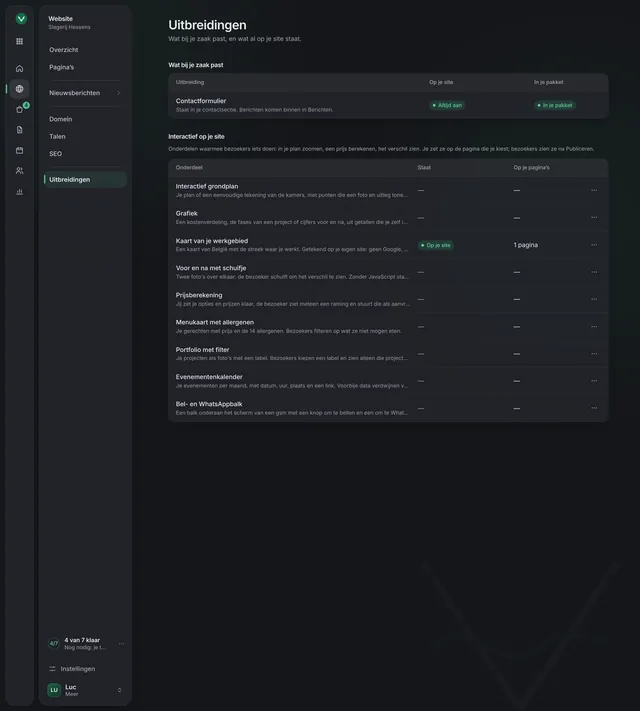Image resolution: width=640 pixels, height=711 pixels.
Task: Open options menu for Prijsberekening
Action: point(594,299)
